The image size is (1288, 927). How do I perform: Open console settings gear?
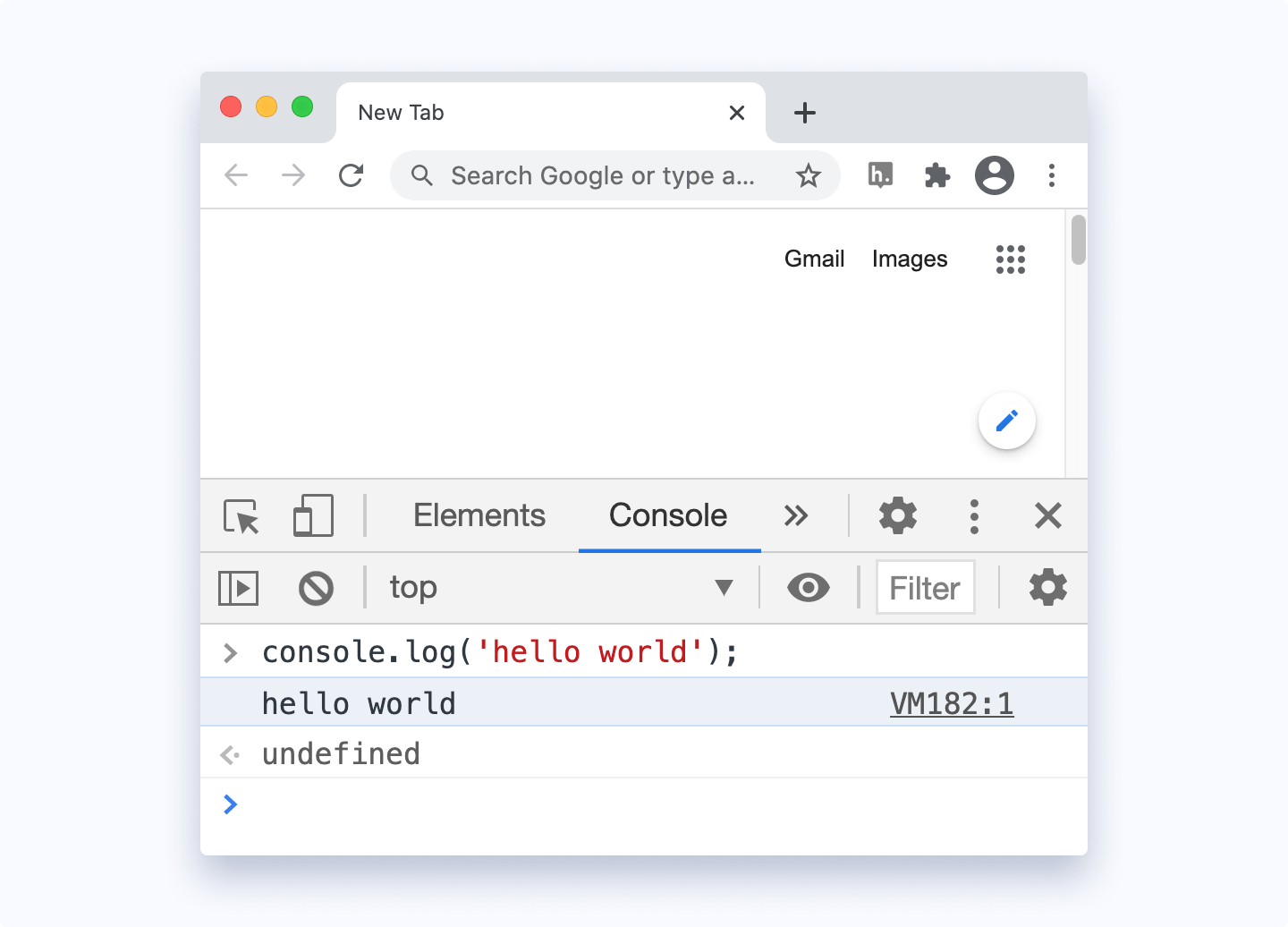pyautogui.click(x=1046, y=588)
